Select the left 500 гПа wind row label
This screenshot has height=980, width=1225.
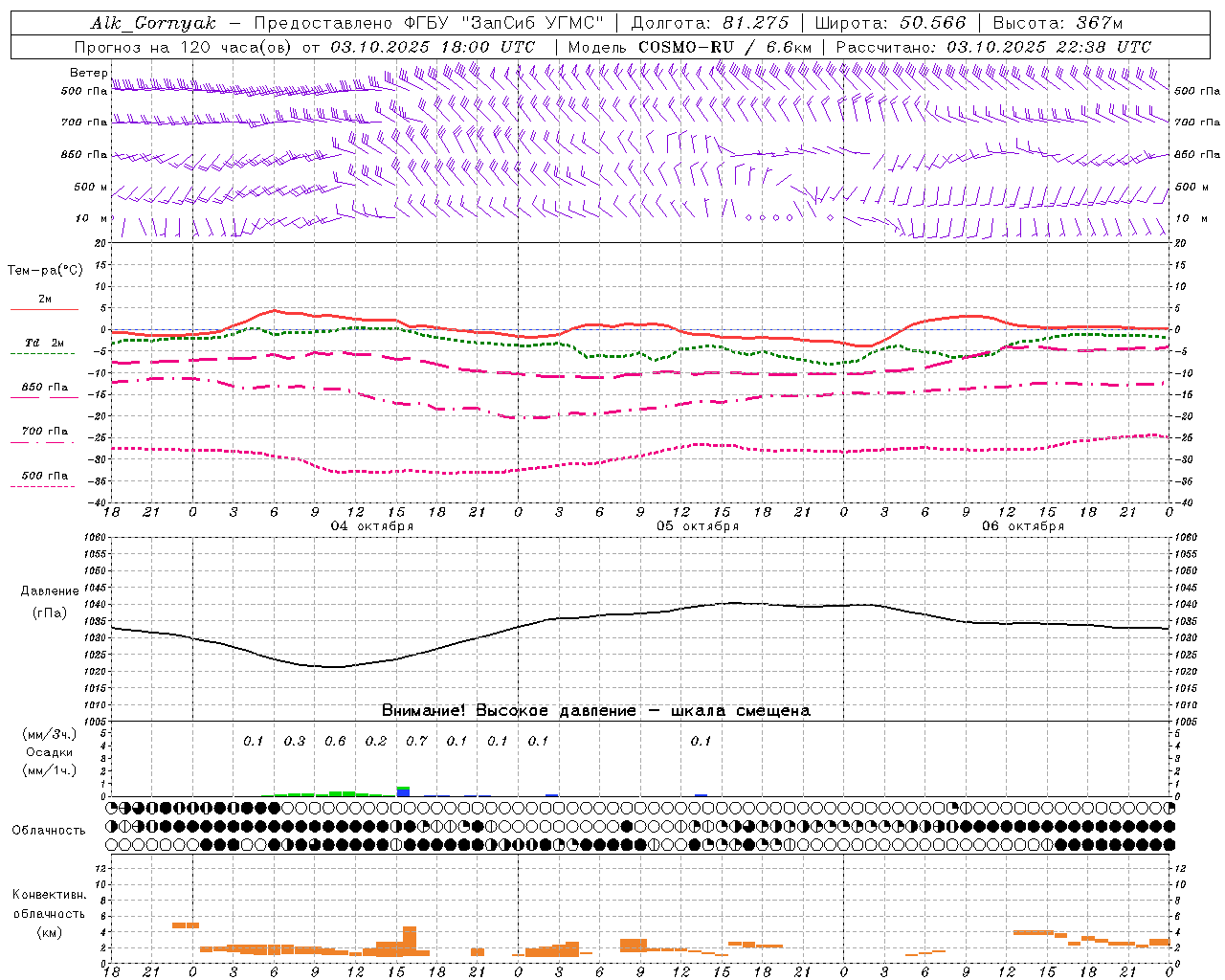tap(84, 91)
